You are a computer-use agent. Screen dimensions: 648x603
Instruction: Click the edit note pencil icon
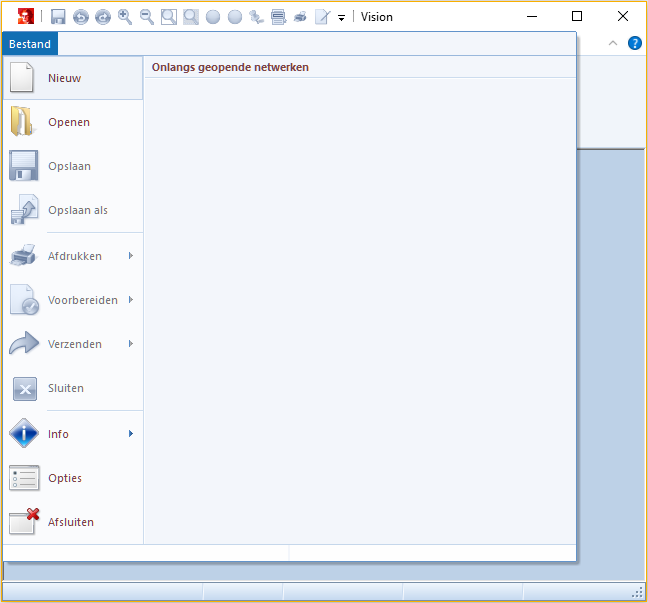pos(322,17)
